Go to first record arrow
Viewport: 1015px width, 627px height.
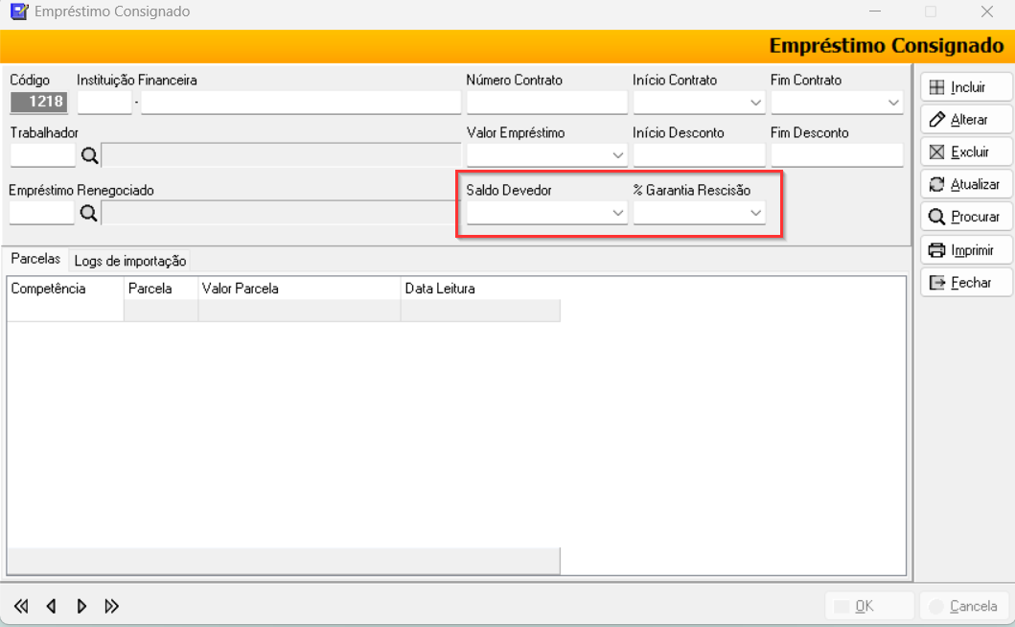pos(21,606)
